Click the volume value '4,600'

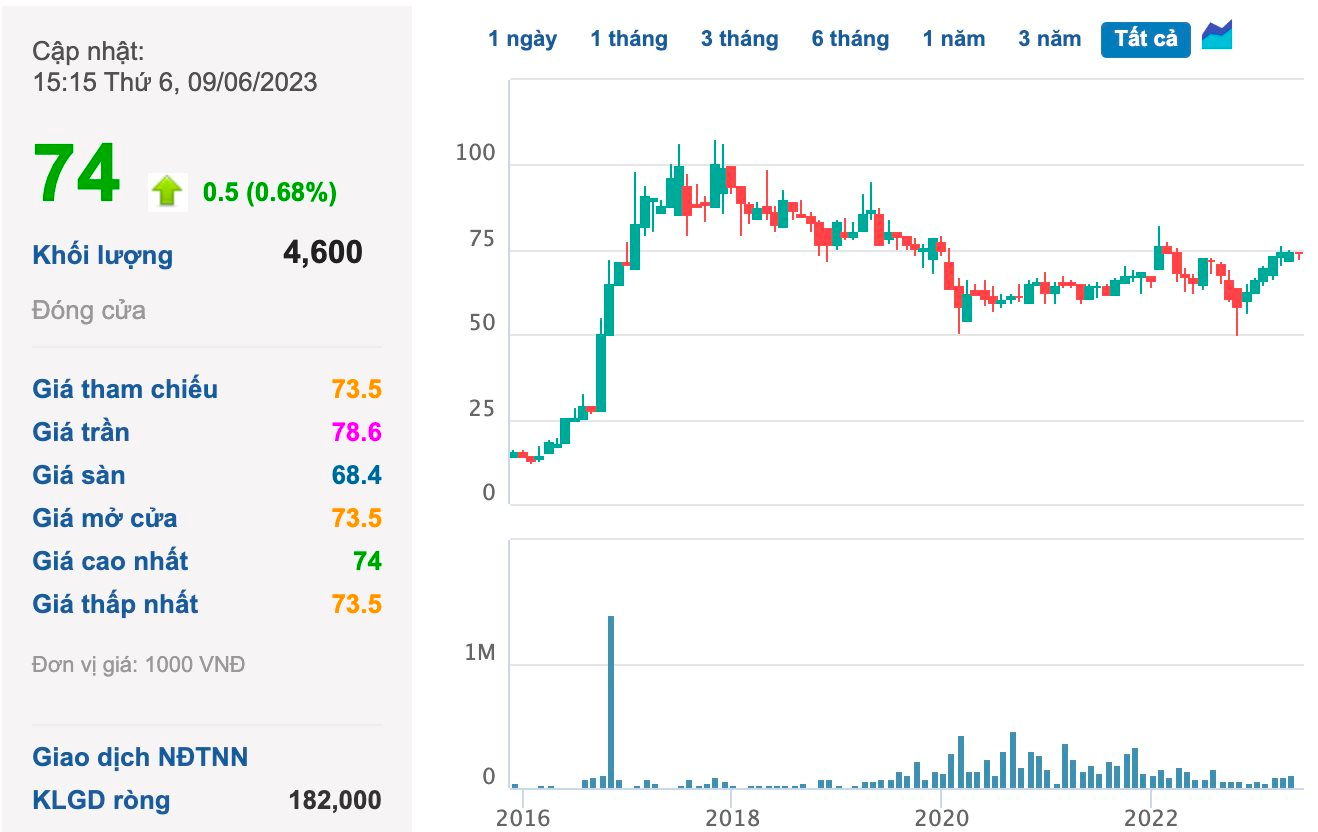(x=323, y=252)
